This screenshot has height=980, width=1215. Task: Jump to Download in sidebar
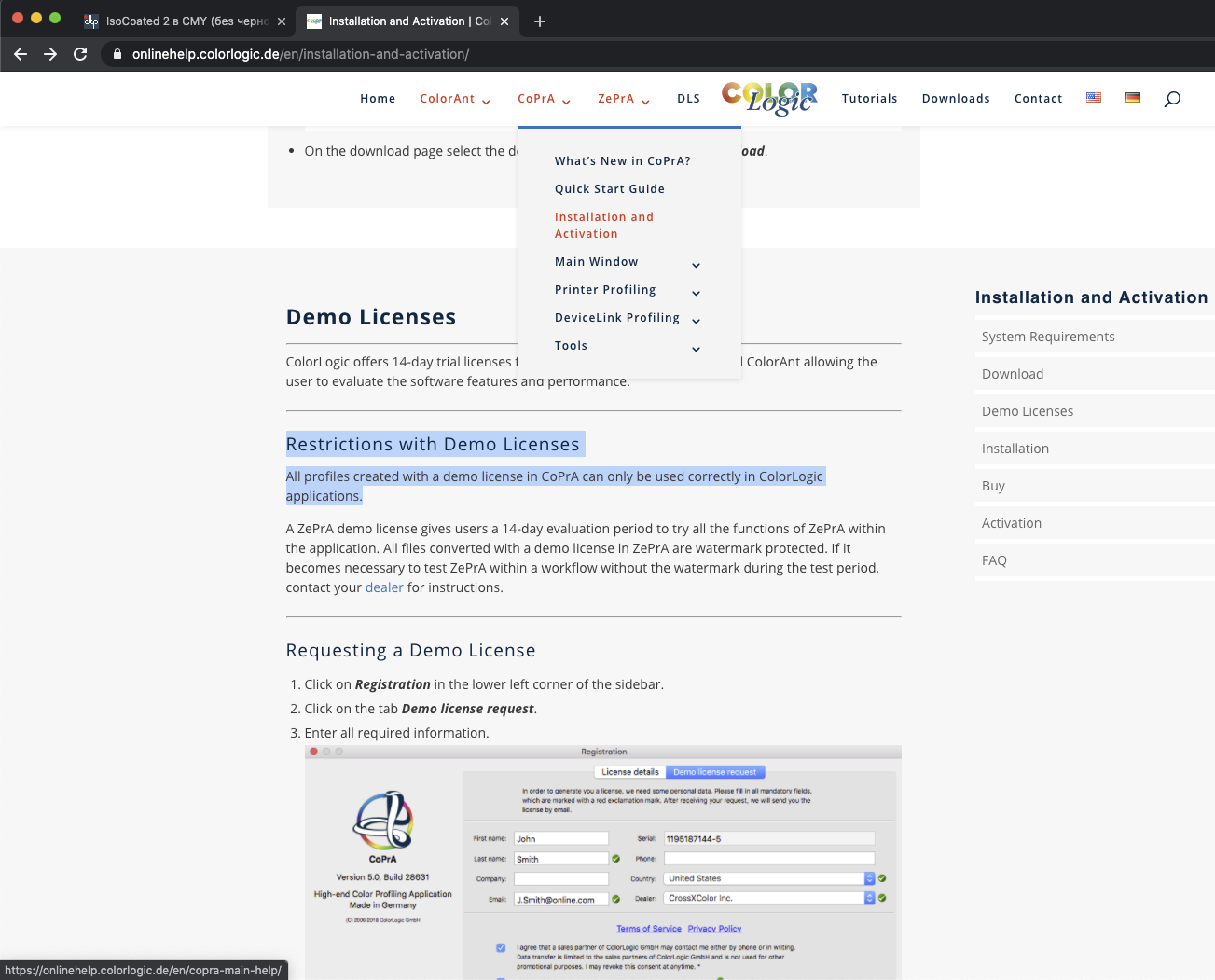click(1013, 374)
